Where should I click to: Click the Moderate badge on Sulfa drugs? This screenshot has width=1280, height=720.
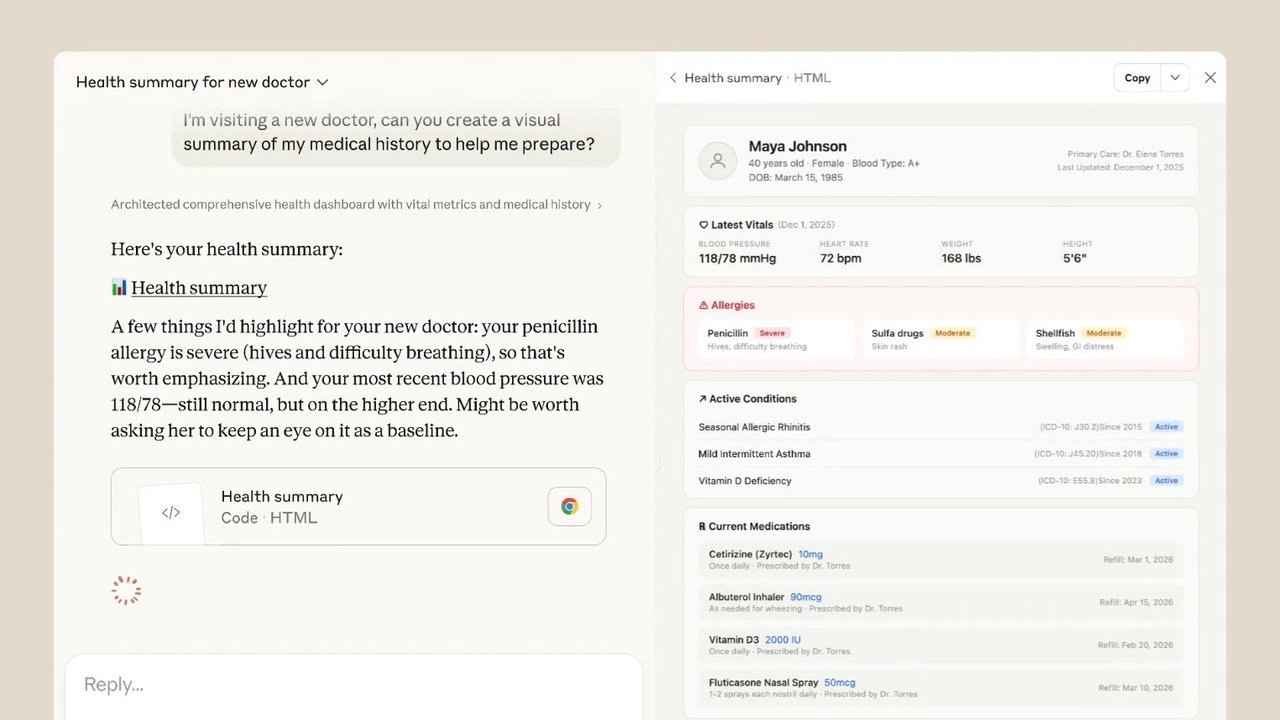tap(952, 333)
